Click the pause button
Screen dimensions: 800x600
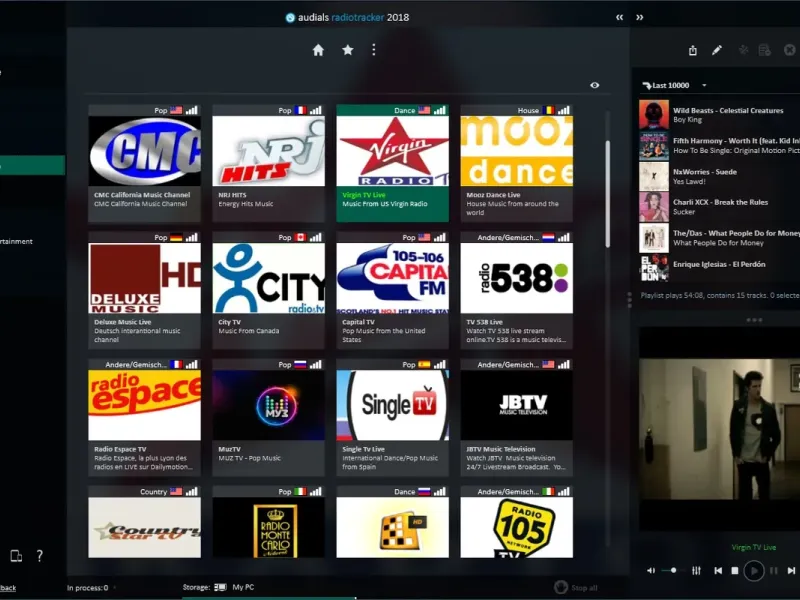pyautogui.click(x=774, y=570)
